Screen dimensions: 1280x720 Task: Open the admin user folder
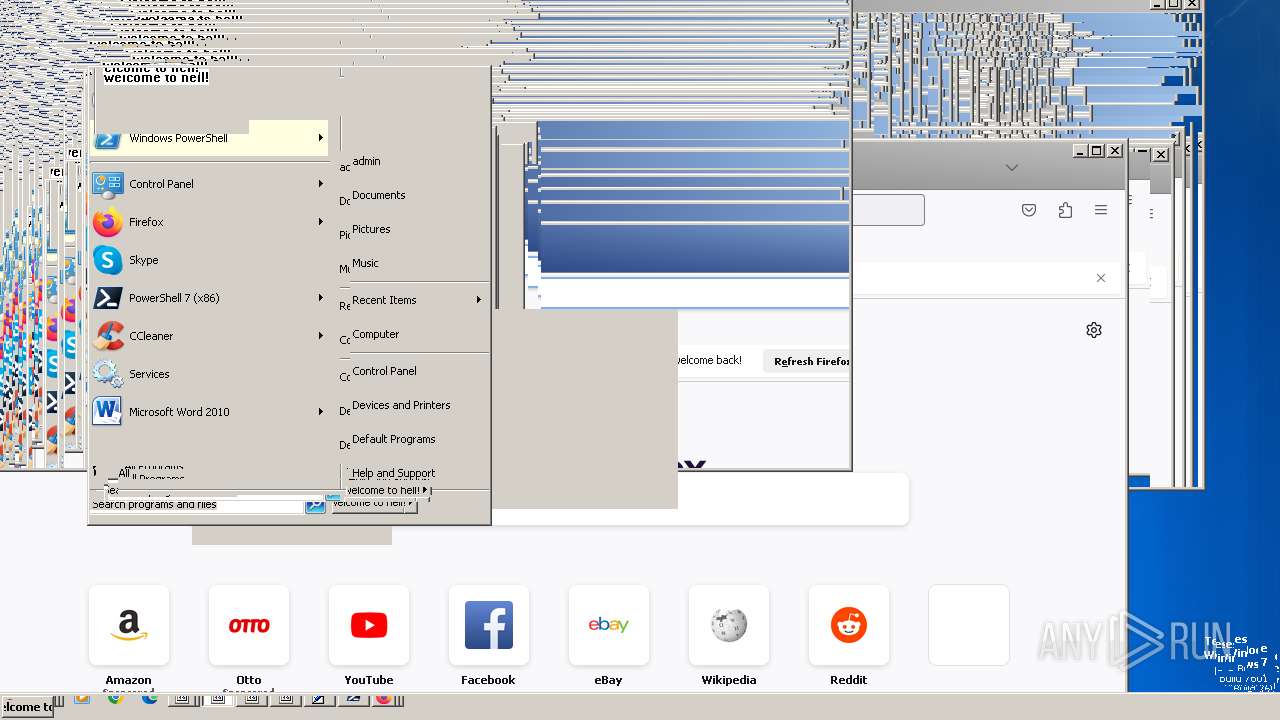[x=366, y=161]
